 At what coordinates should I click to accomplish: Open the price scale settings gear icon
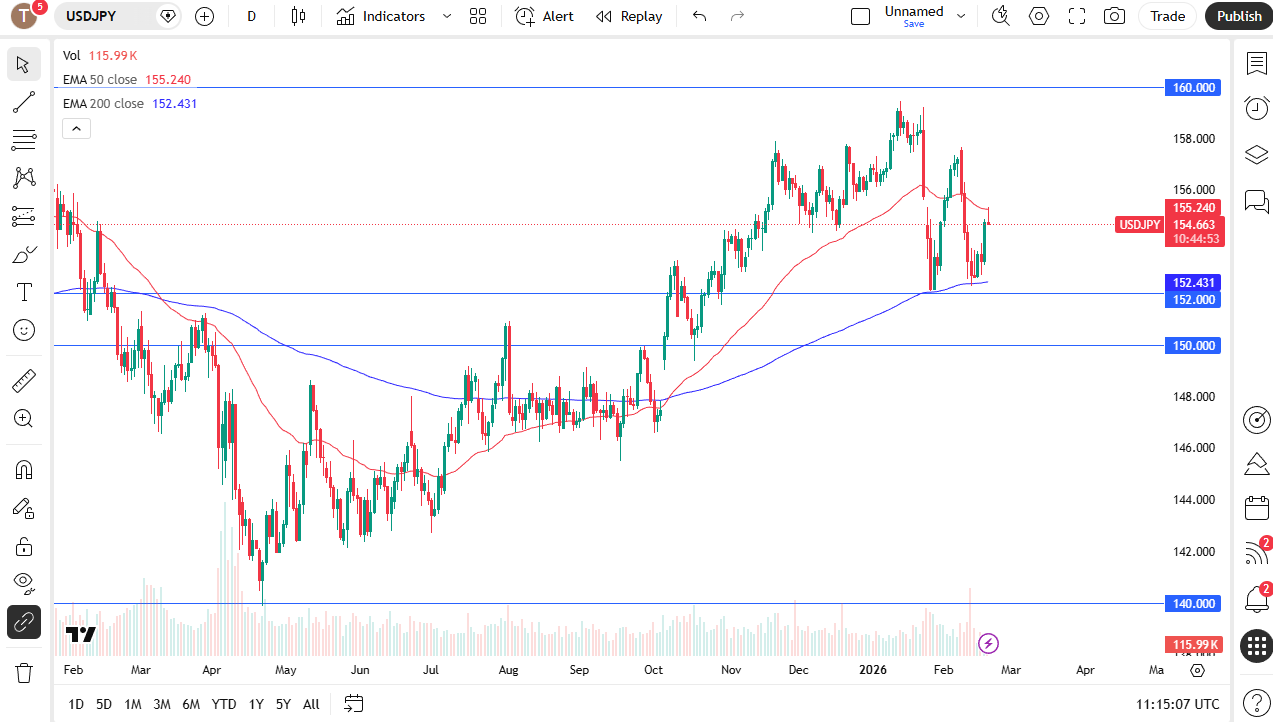(1198, 670)
